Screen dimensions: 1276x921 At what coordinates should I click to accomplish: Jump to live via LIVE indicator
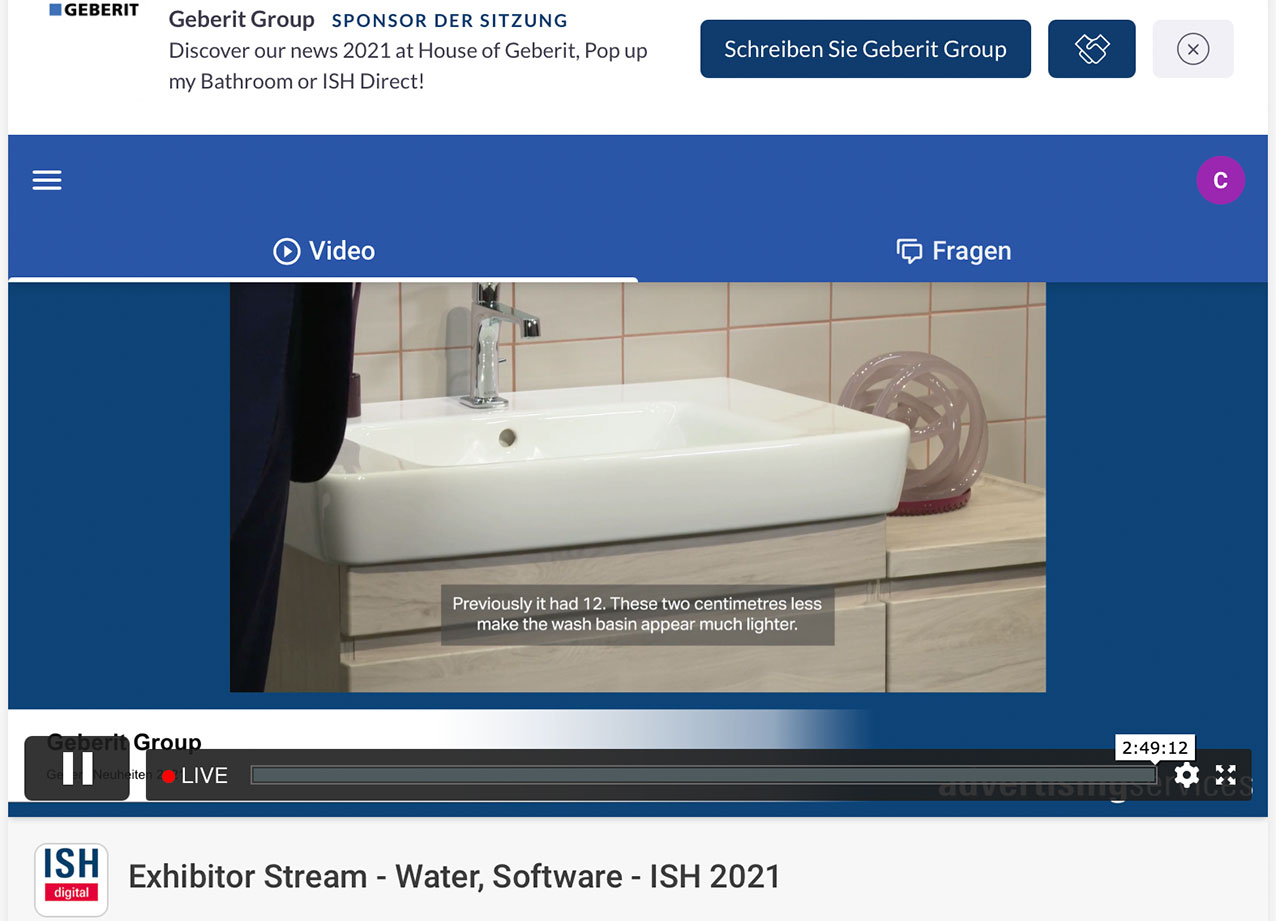(x=195, y=776)
